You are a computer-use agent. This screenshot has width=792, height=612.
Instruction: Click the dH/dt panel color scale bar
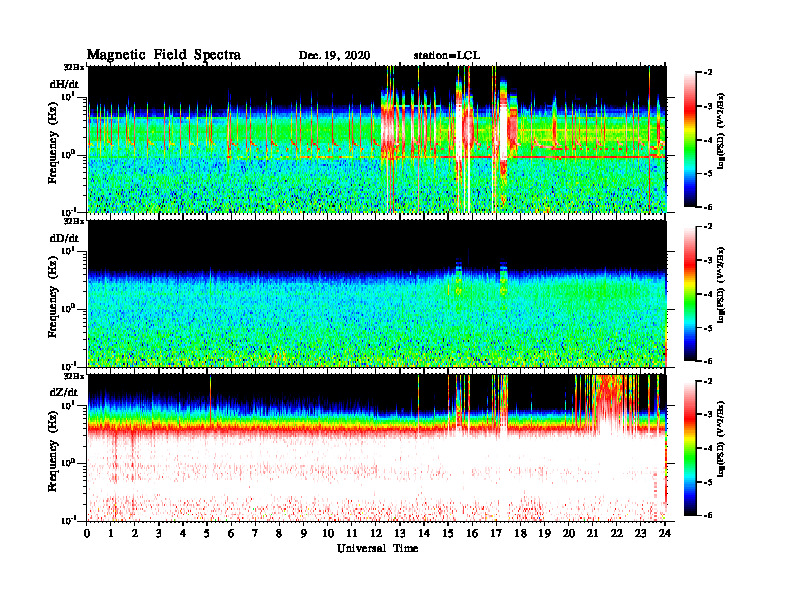coord(690,139)
